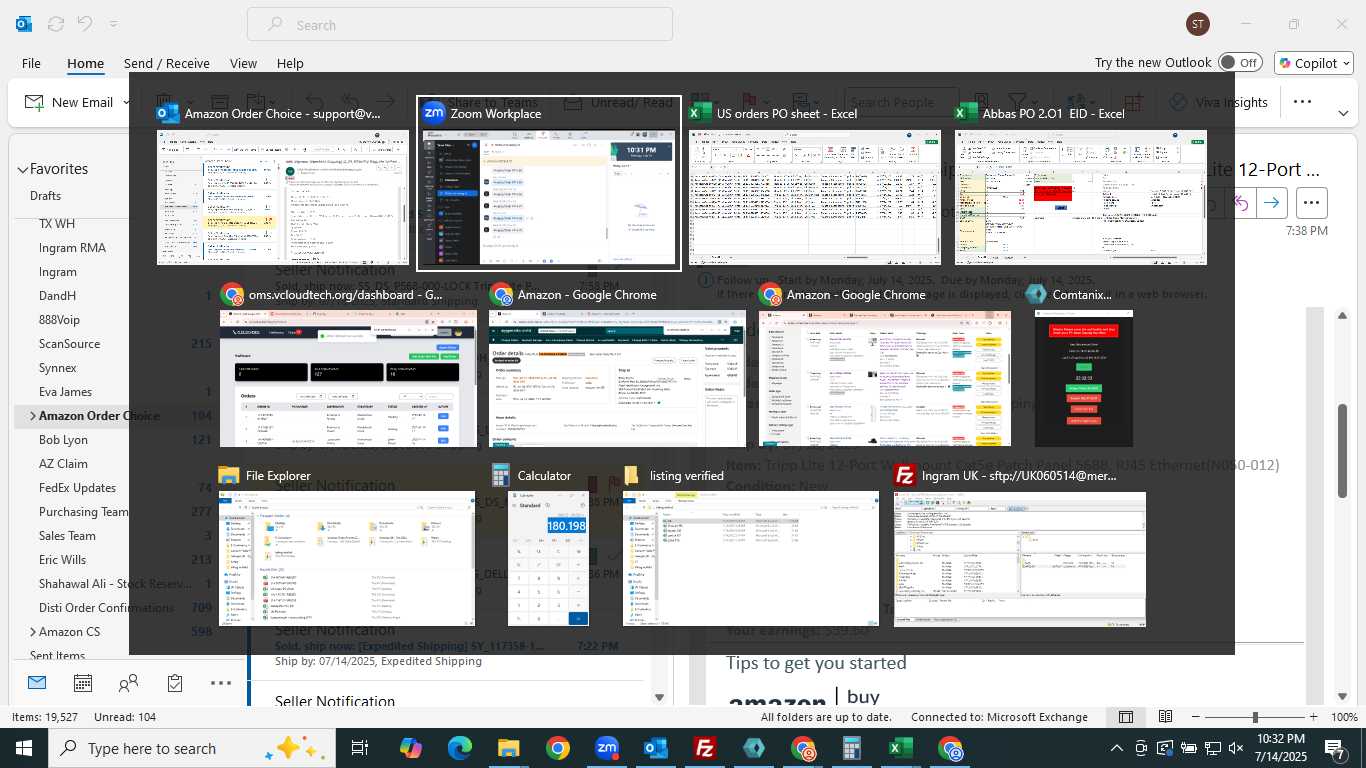The image size is (1366, 768).
Task: Click the 100% zoom level
Action: pyautogui.click(x=1344, y=717)
